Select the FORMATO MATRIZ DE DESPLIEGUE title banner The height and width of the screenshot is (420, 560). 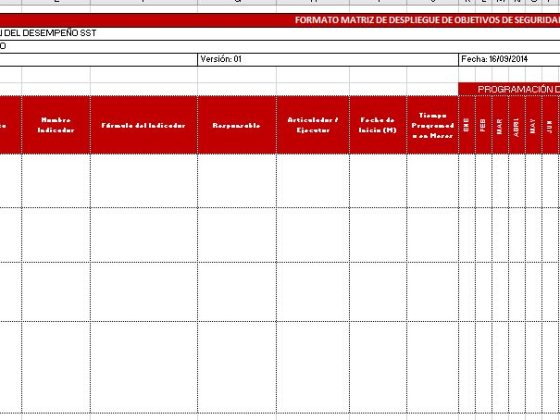pyautogui.click(x=280, y=20)
